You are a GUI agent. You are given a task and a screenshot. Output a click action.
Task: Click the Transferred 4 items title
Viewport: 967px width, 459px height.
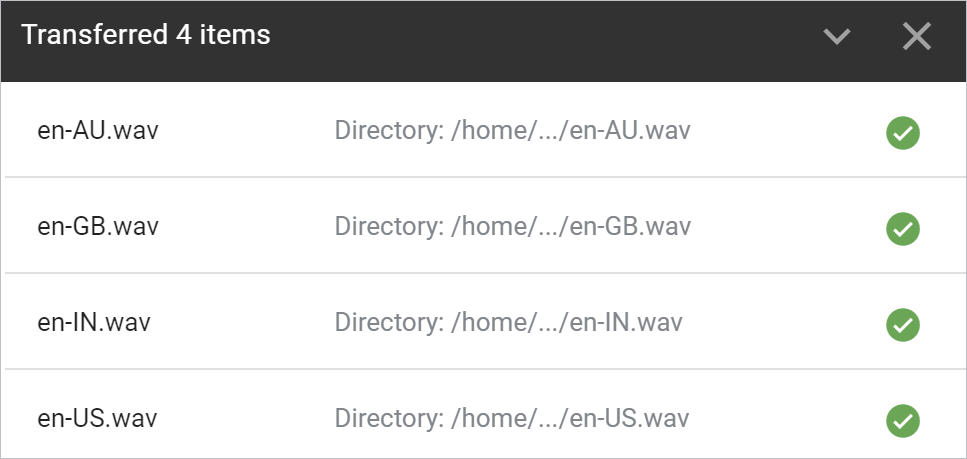tap(146, 35)
